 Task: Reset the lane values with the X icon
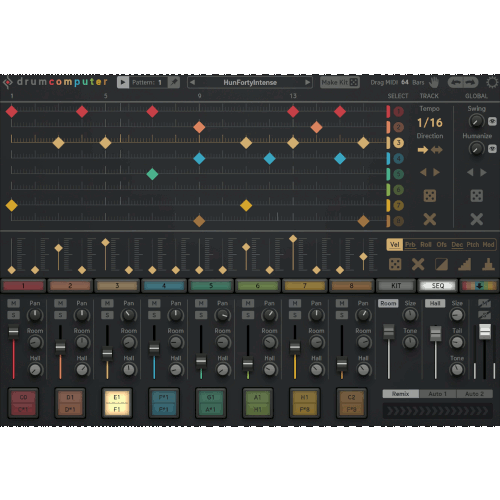[418, 264]
